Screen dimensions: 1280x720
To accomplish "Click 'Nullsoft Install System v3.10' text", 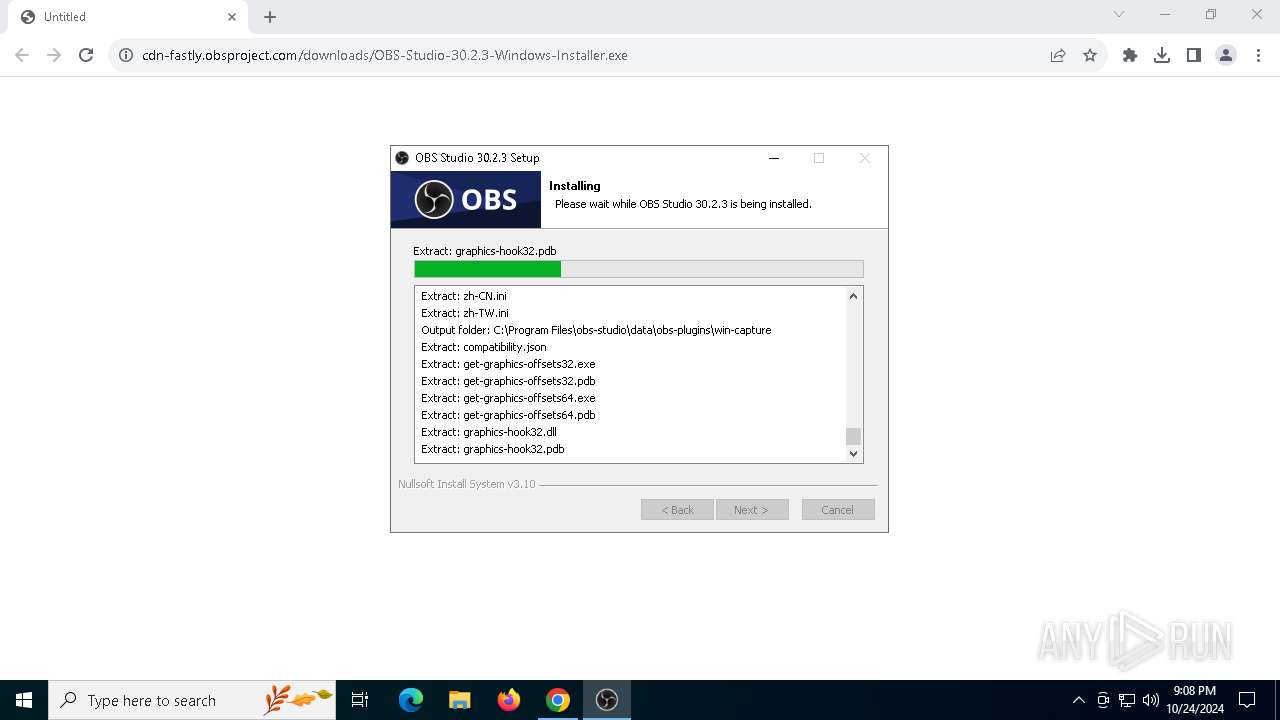I will coord(467,484).
